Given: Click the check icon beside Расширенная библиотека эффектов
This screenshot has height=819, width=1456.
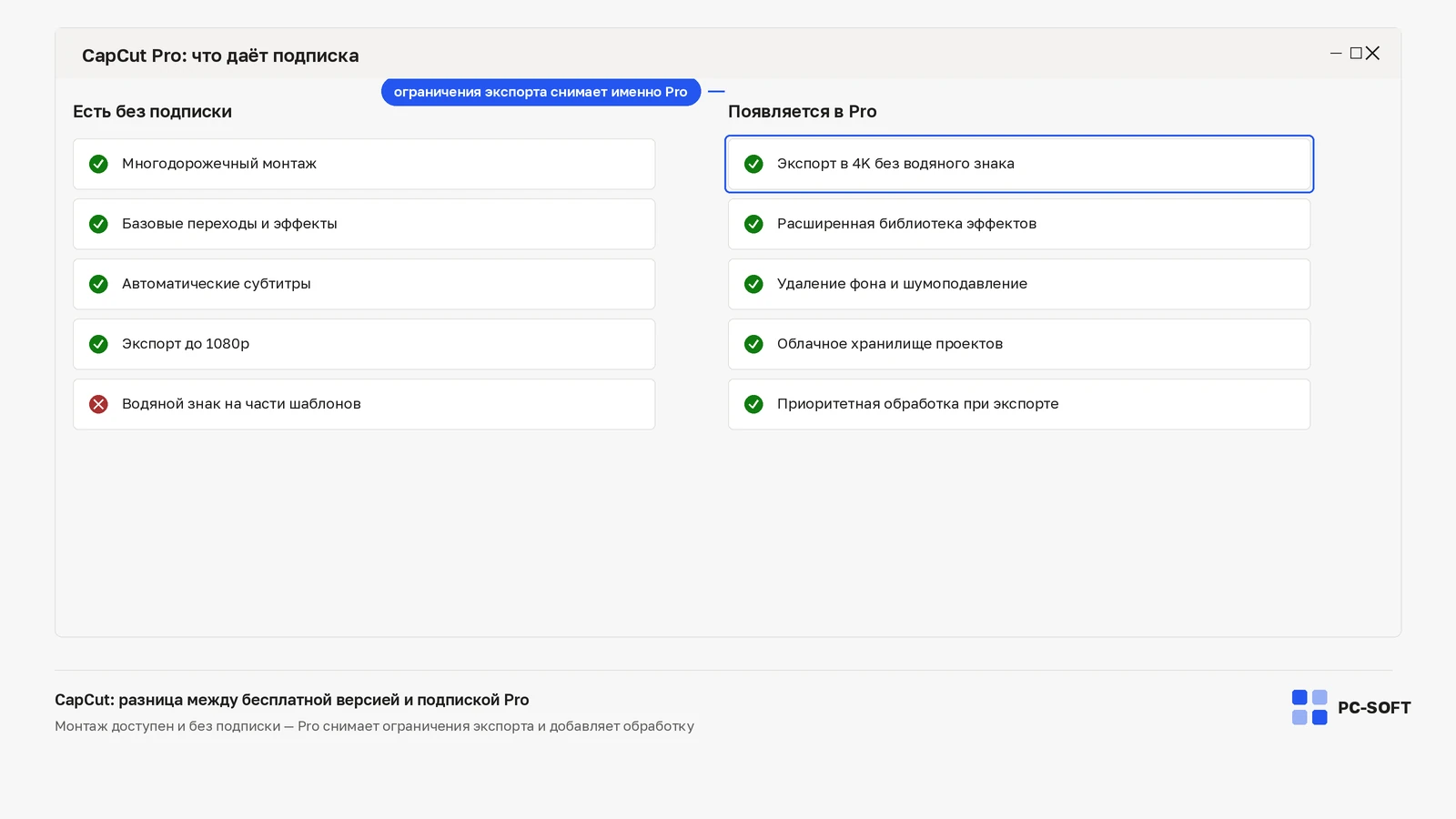Looking at the screenshot, I should [753, 224].
